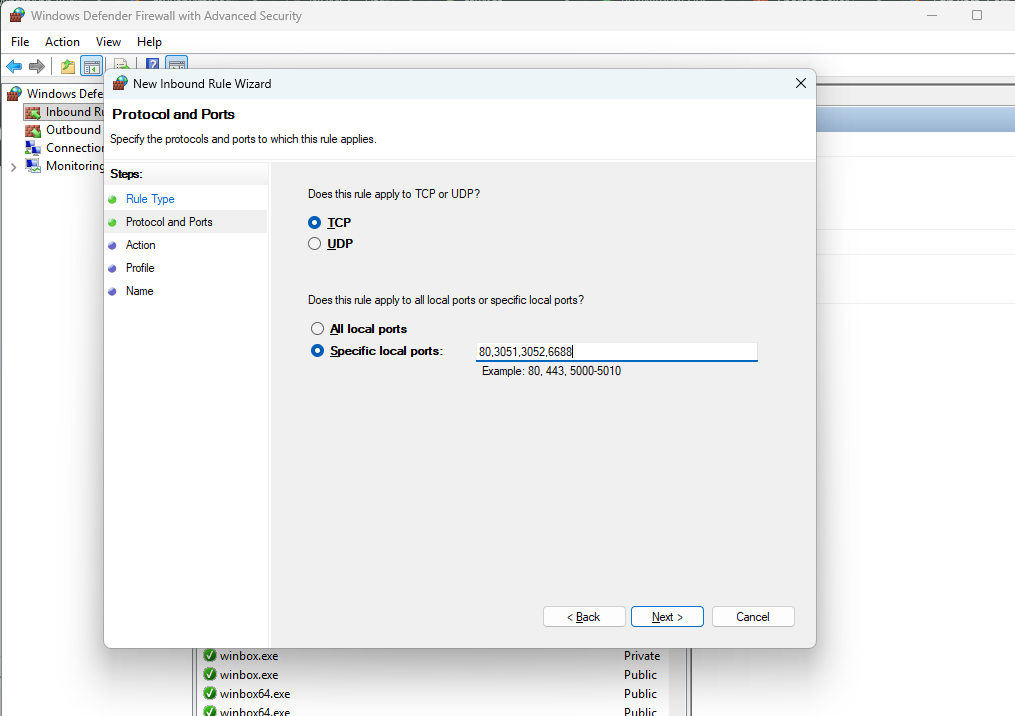
Task: Maximize the Windows Defender Firewall window
Action: point(977,15)
